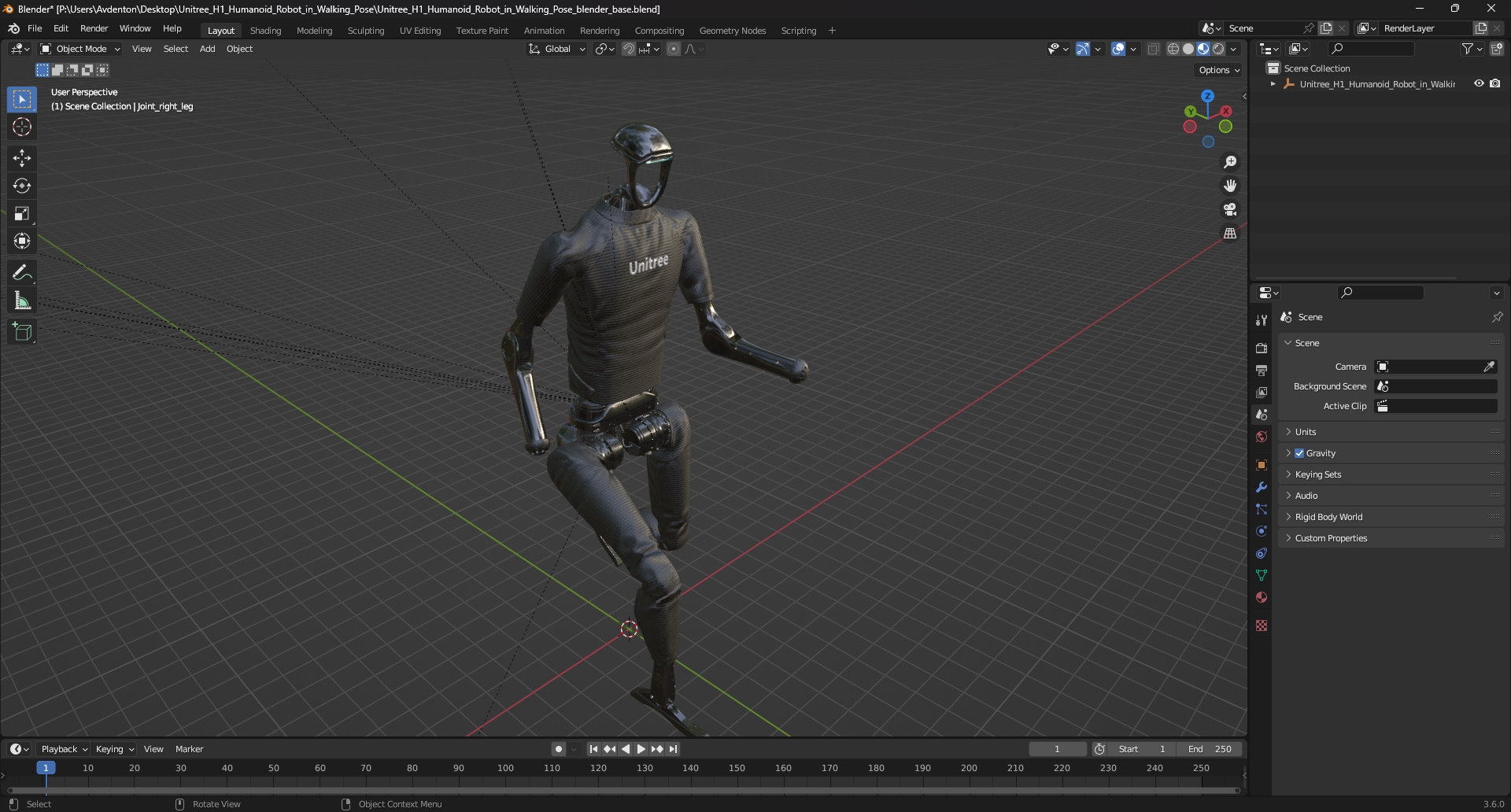
Task: Jump to the timeline end frame
Action: (x=674, y=749)
